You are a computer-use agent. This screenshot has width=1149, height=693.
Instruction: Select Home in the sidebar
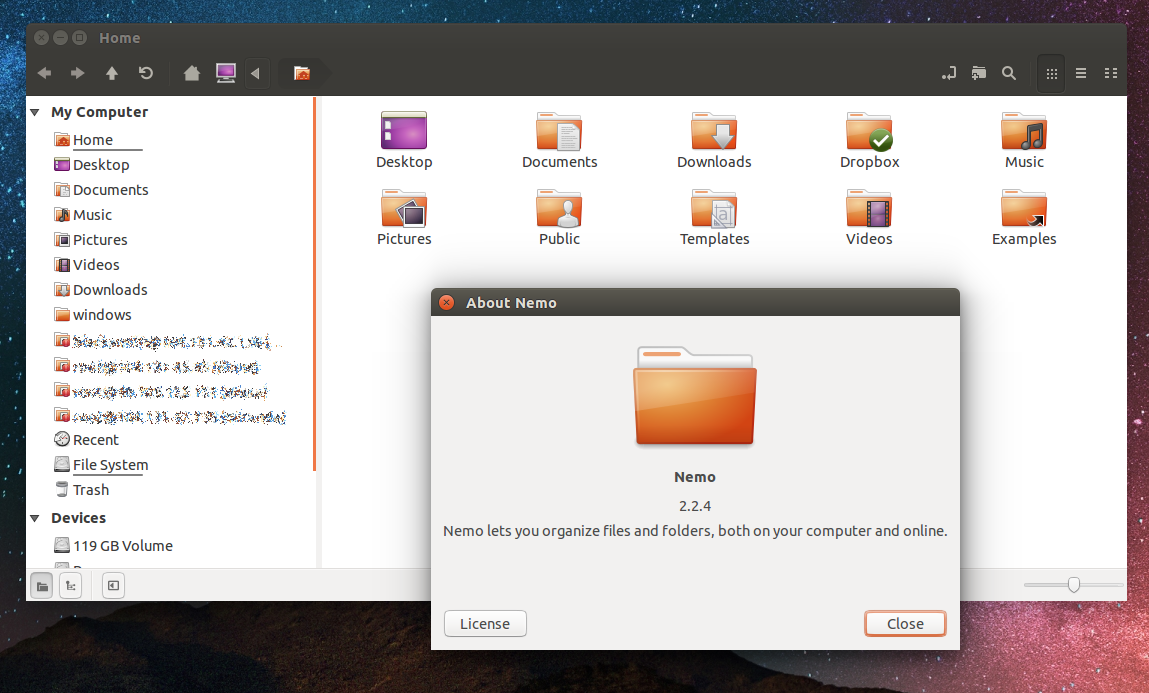pyautogui.click(x=93, y=140)
